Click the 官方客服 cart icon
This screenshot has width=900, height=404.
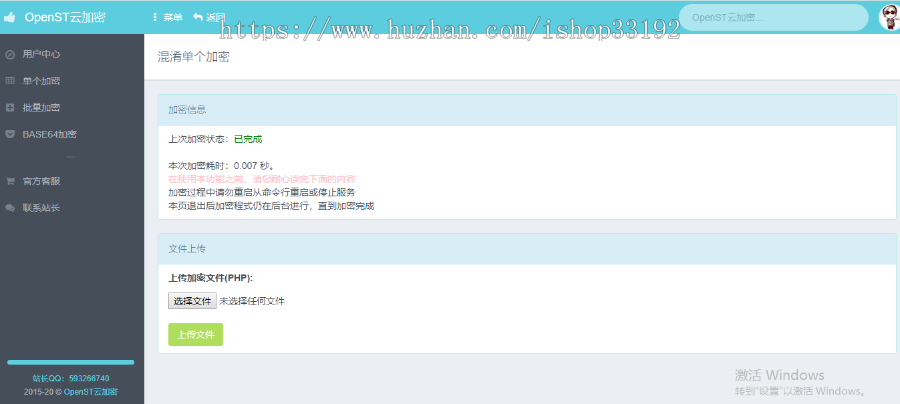pyautogui.click(x=10, y=181)
